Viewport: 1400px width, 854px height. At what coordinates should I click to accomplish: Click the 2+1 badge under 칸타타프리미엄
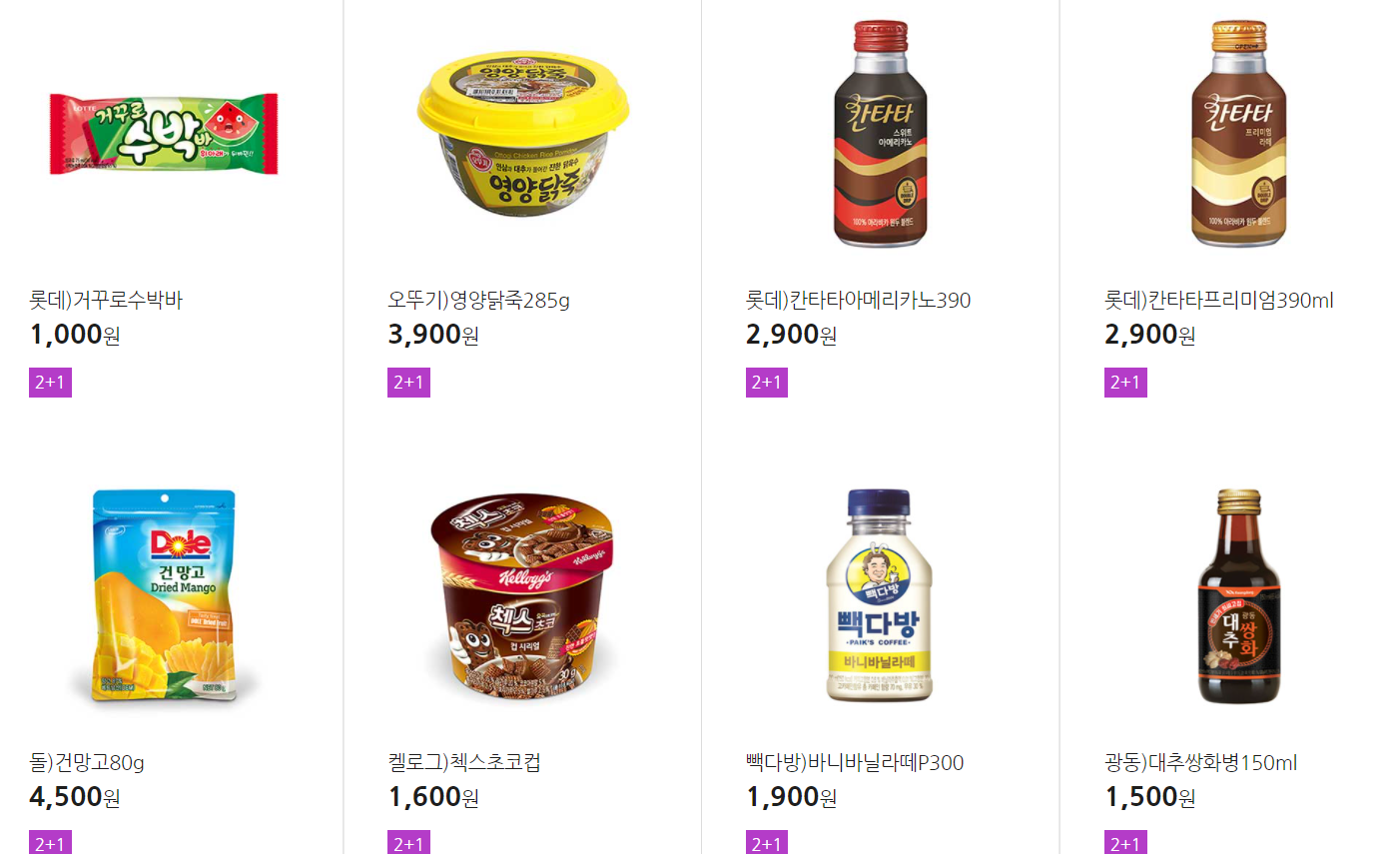(1125, 383)
